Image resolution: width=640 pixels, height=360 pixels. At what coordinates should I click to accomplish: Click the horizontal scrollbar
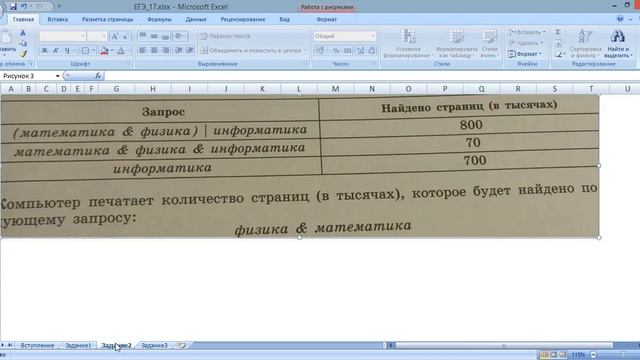click(x=504, y=345)
